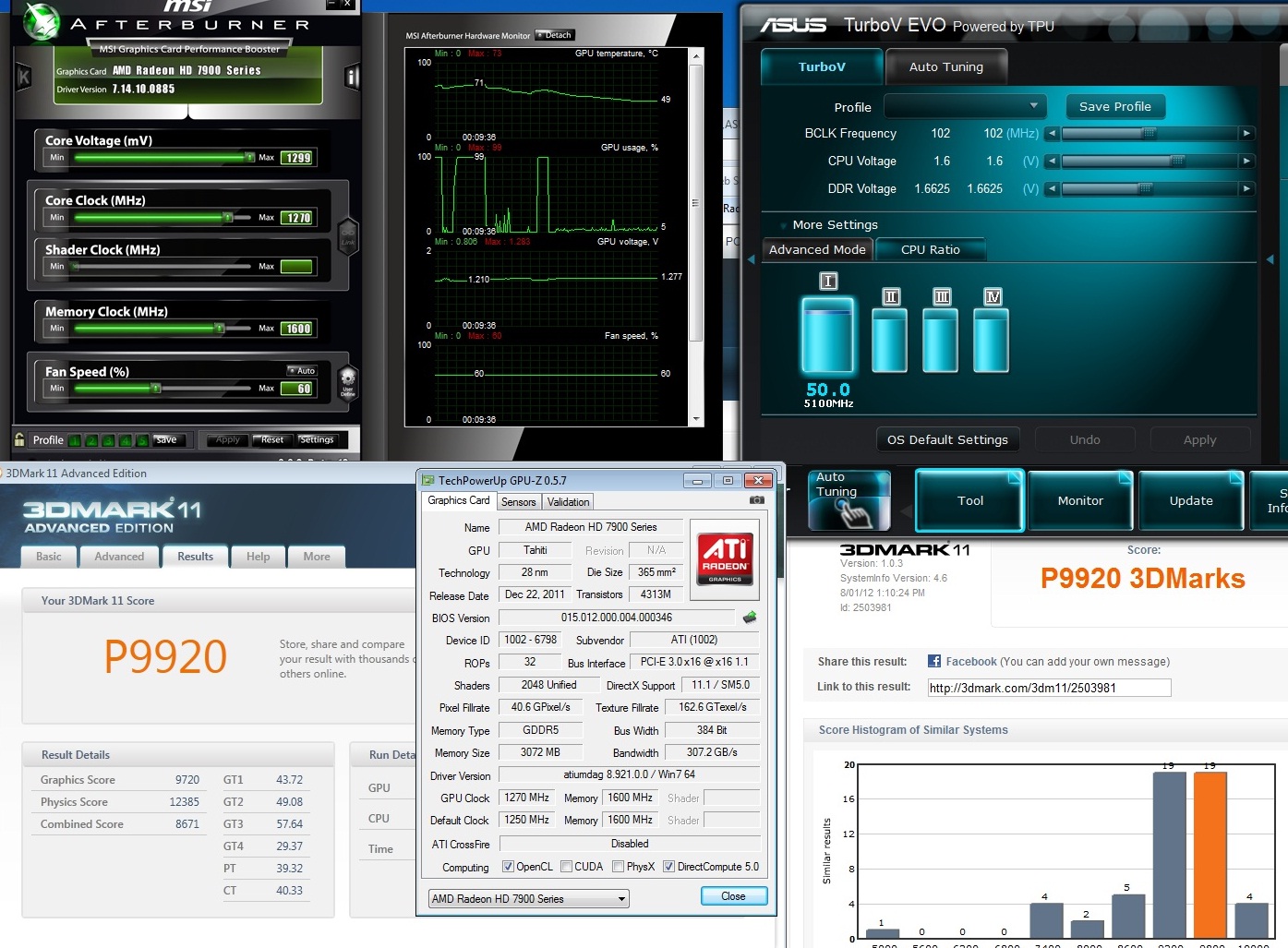Click the TurboV Auto Tuning hand icon
The height and width of the screenshot is (948, 1288).
click(849, 501)
